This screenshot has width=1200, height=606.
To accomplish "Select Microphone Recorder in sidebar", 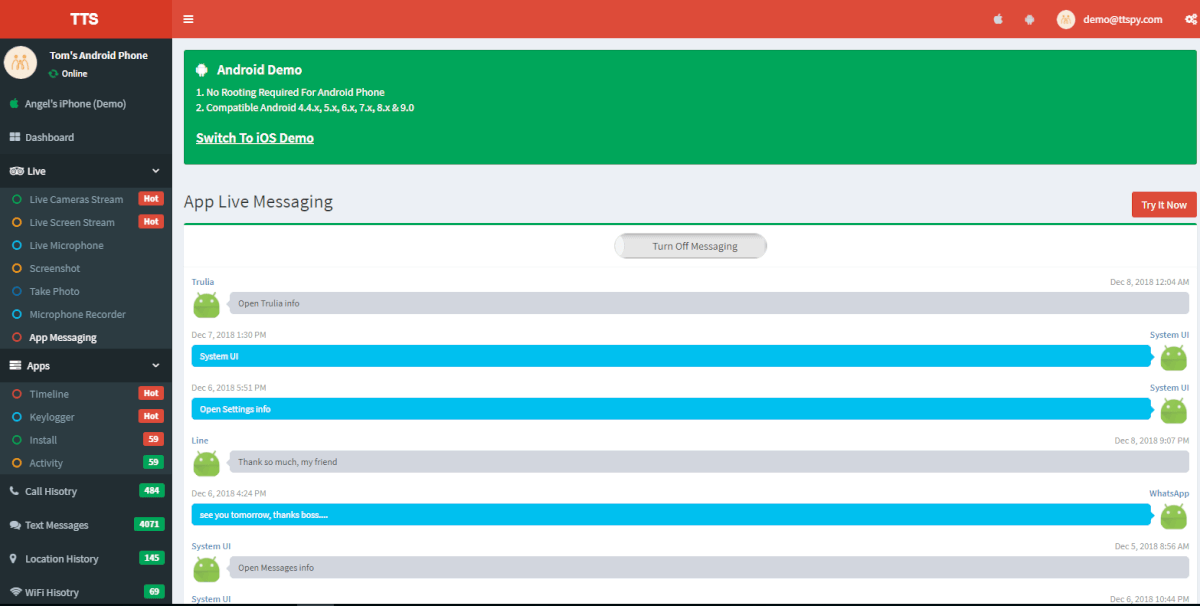I will (77, 314).
